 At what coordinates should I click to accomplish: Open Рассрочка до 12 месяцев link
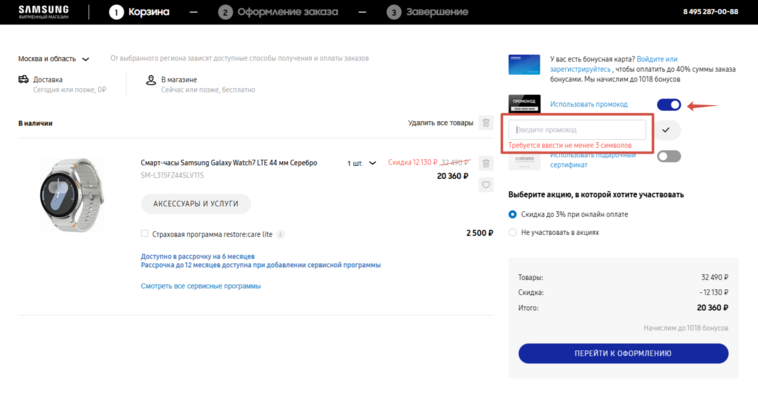click(x=261, y=265)
